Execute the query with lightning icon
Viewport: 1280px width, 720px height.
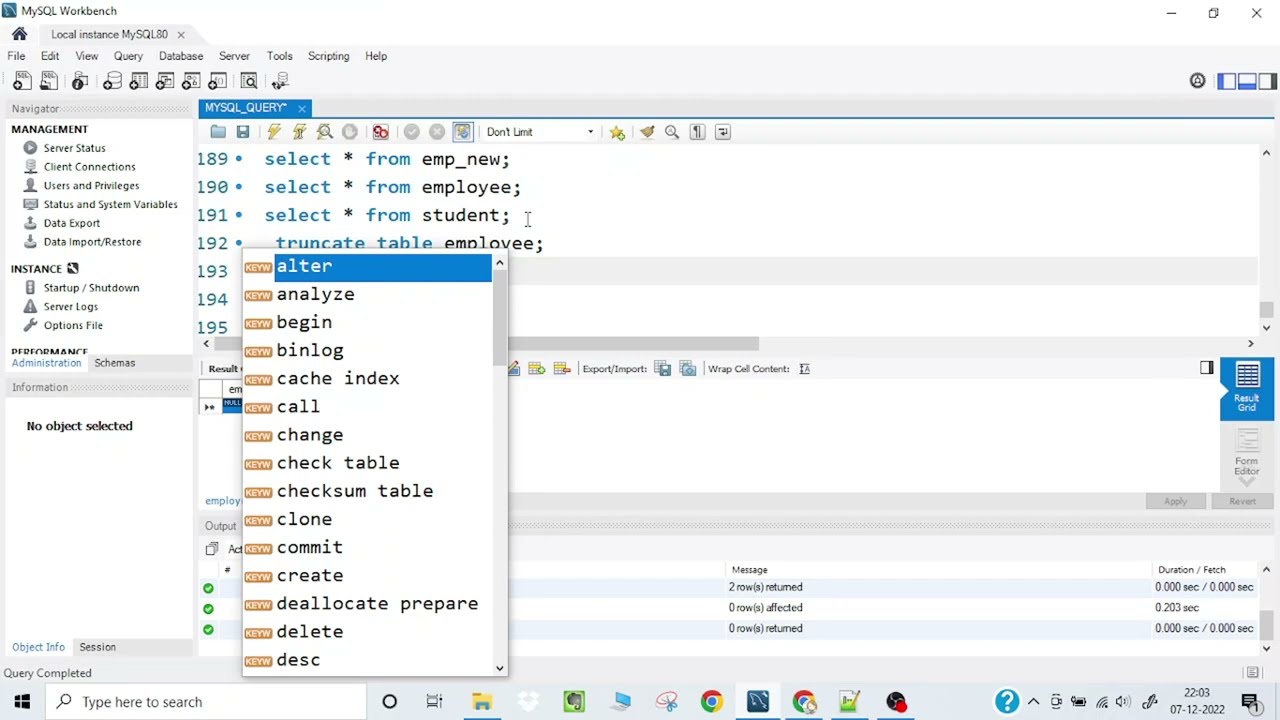coord(274,132)
